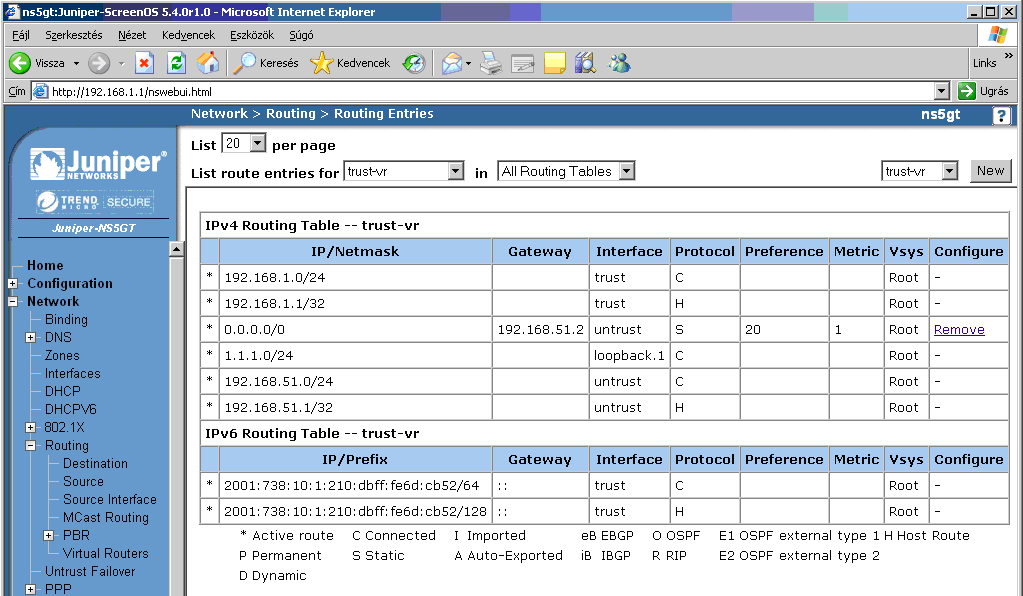Click the Home page icon
This screenshot has width=1023, height=596.
[x=208, y=63]
